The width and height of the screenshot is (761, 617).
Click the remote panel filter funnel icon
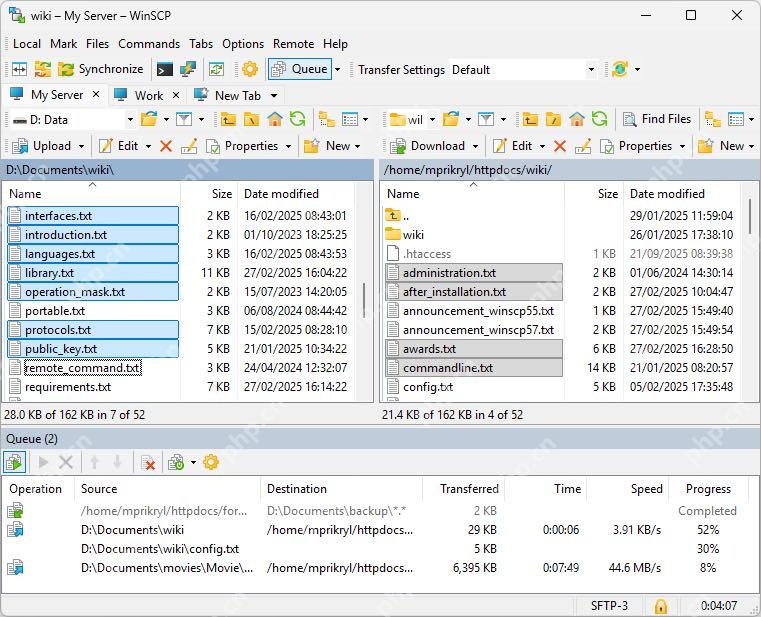tap(486, 119)
